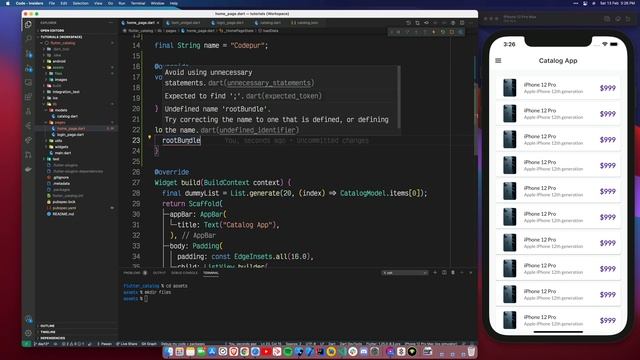Open the Help menu in menu bar
This screenshot has width=640, height=360.
pyautogui.click(x=173, y=3)
